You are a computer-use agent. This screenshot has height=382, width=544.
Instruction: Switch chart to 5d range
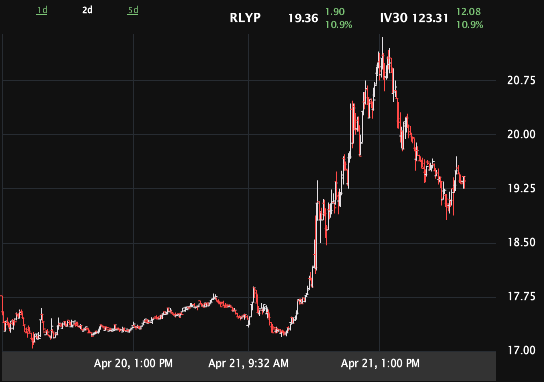(133, 10)
